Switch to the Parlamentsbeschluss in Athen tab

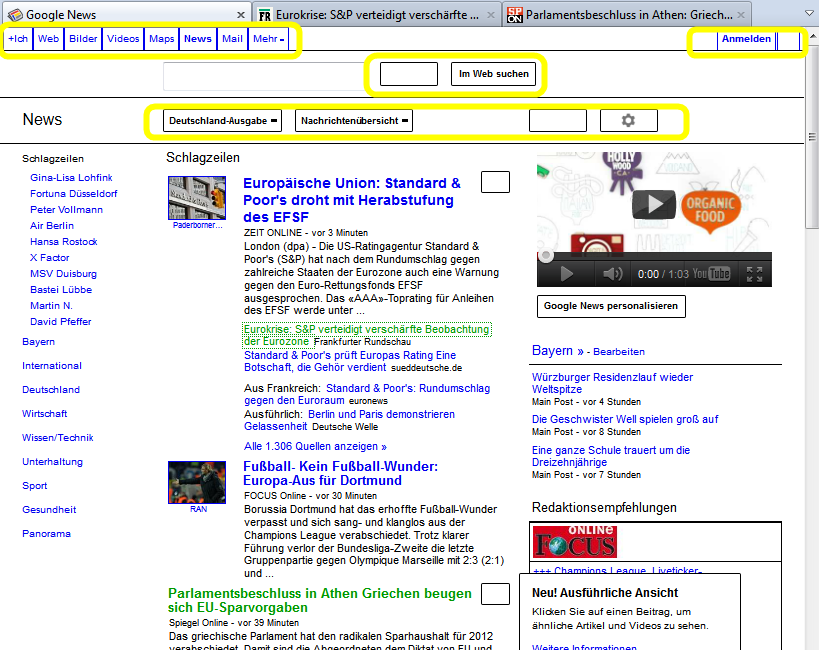[627, 15]
